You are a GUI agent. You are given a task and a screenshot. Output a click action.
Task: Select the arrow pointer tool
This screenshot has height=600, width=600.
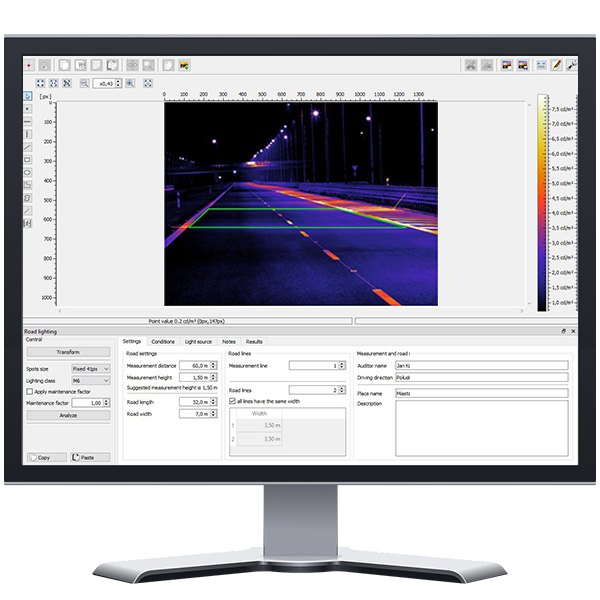pyautogui.click(x=27, y=97)
